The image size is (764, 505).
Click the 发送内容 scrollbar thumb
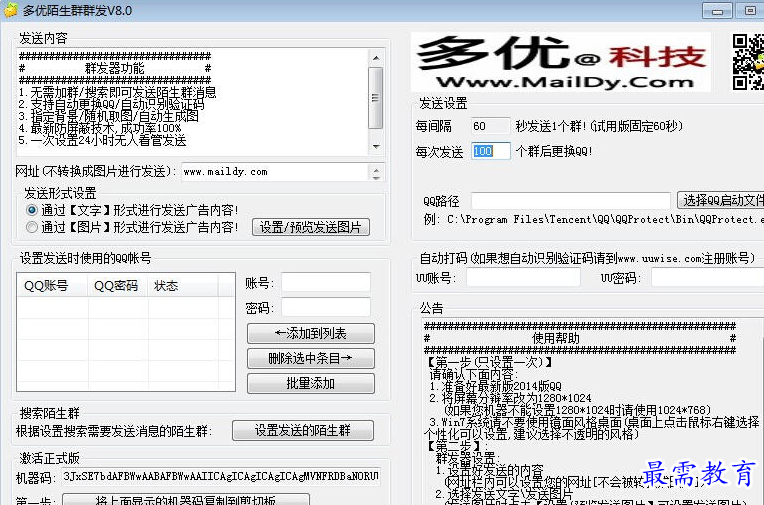pos(376,97)
